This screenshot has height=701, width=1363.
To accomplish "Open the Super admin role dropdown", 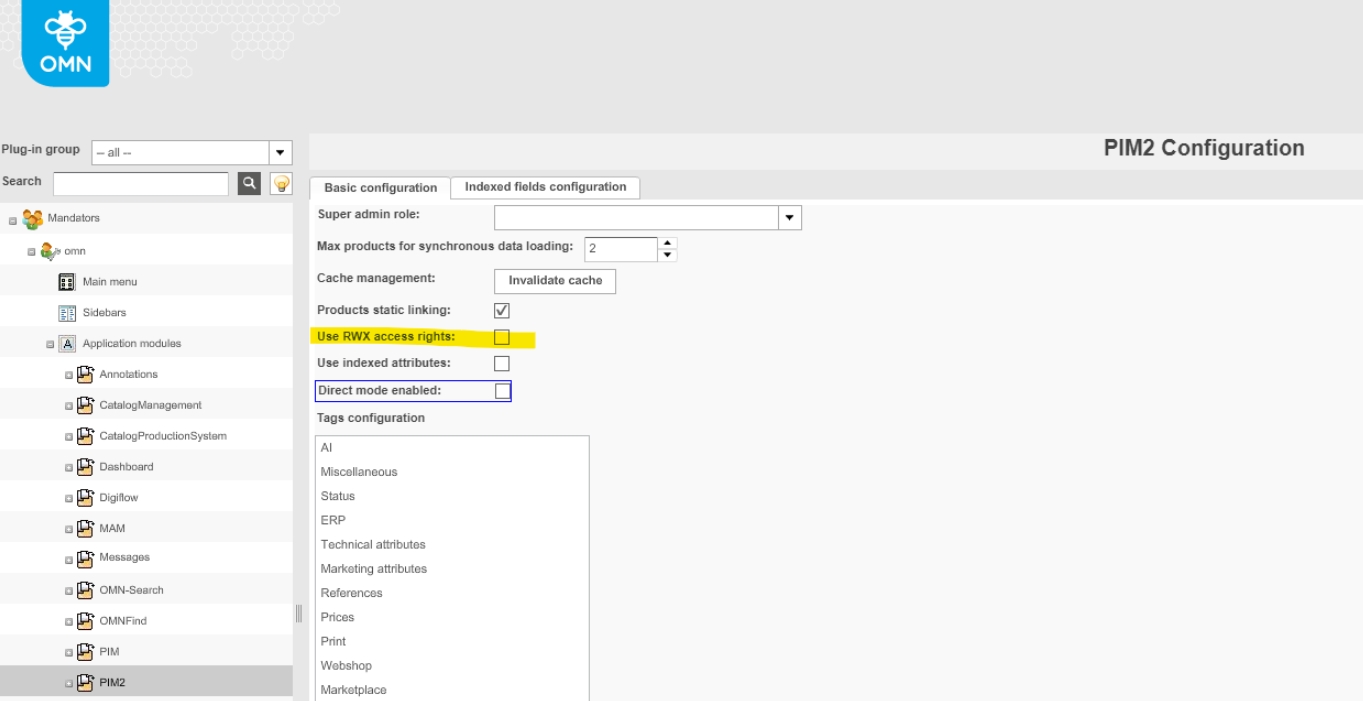I will click(x=790, y=218).
